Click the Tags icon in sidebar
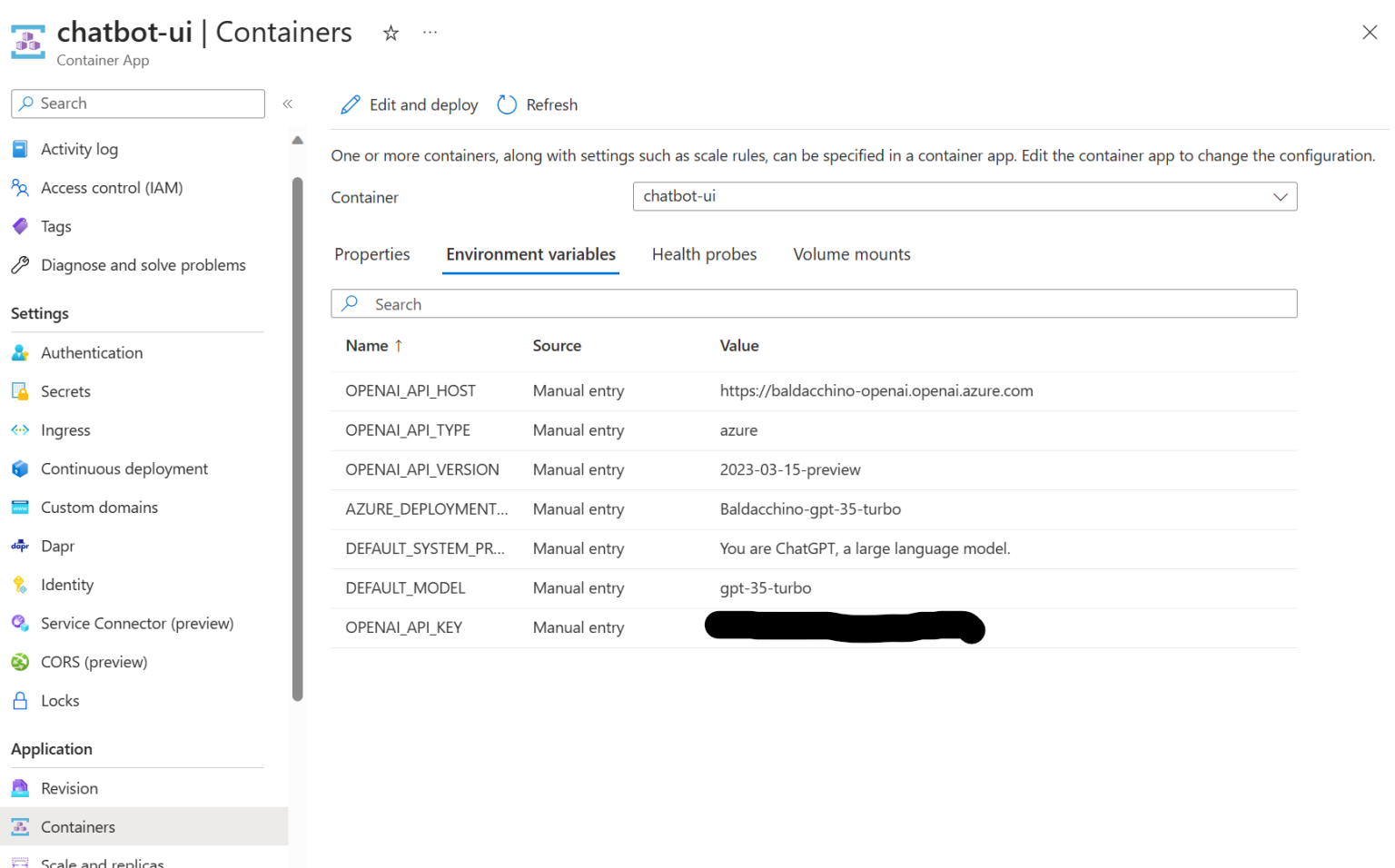Screen dimensions: 1395x868 [x=20, y=226]
